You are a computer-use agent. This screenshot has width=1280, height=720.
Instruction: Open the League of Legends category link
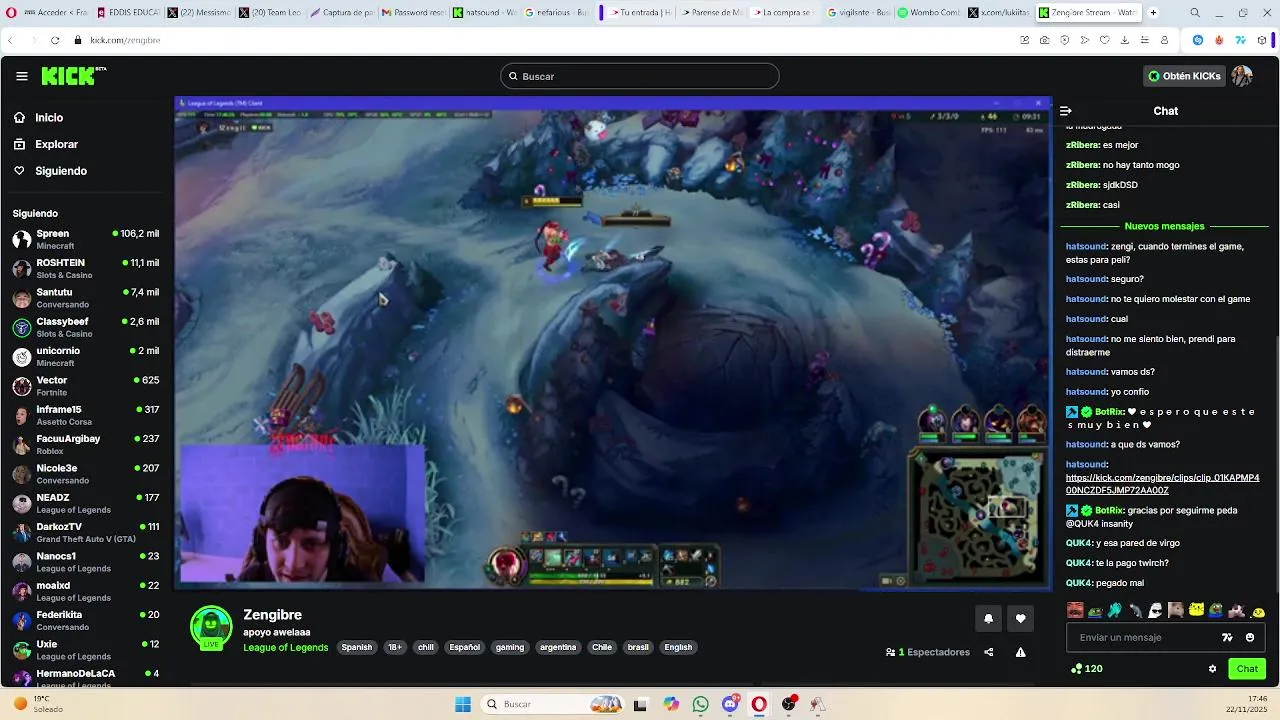(x=286, y=647)
